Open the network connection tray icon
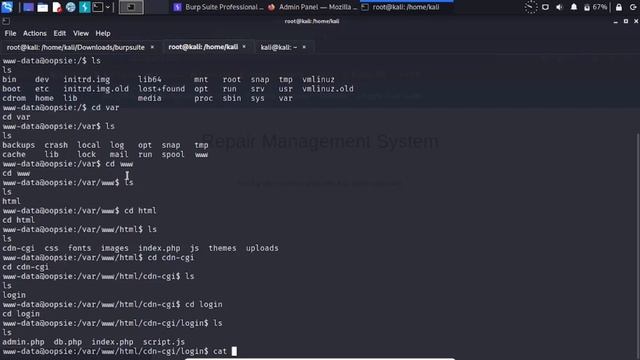640x360 pixels. coord(545,7)
